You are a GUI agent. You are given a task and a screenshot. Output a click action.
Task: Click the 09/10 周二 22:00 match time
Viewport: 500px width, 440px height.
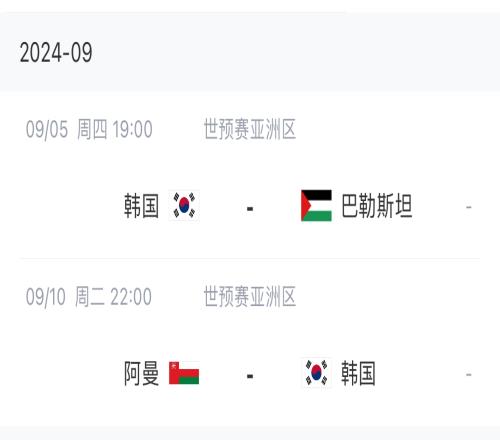tap(89, 297)
